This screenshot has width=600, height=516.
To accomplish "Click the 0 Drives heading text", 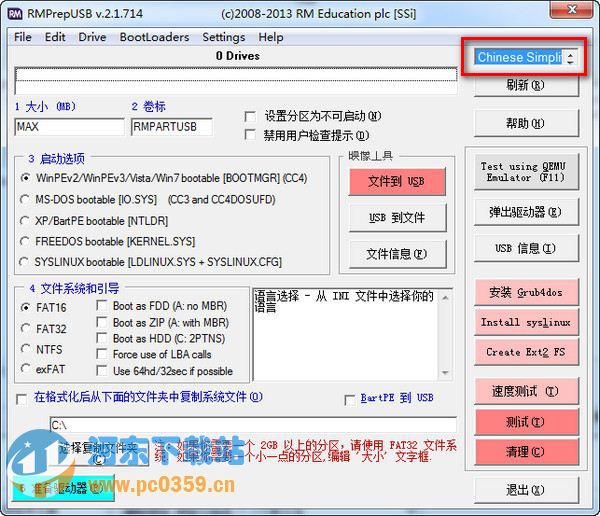I will point(238,56).
